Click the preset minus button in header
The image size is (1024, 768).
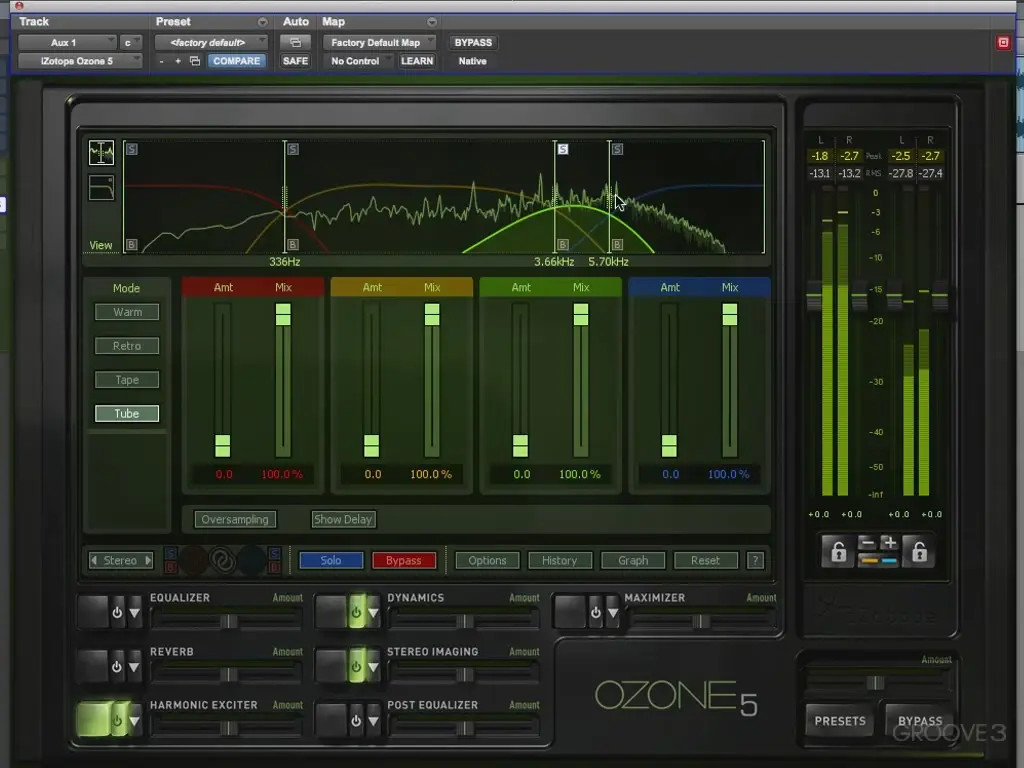pyautogui.click(x=161, y=61)
